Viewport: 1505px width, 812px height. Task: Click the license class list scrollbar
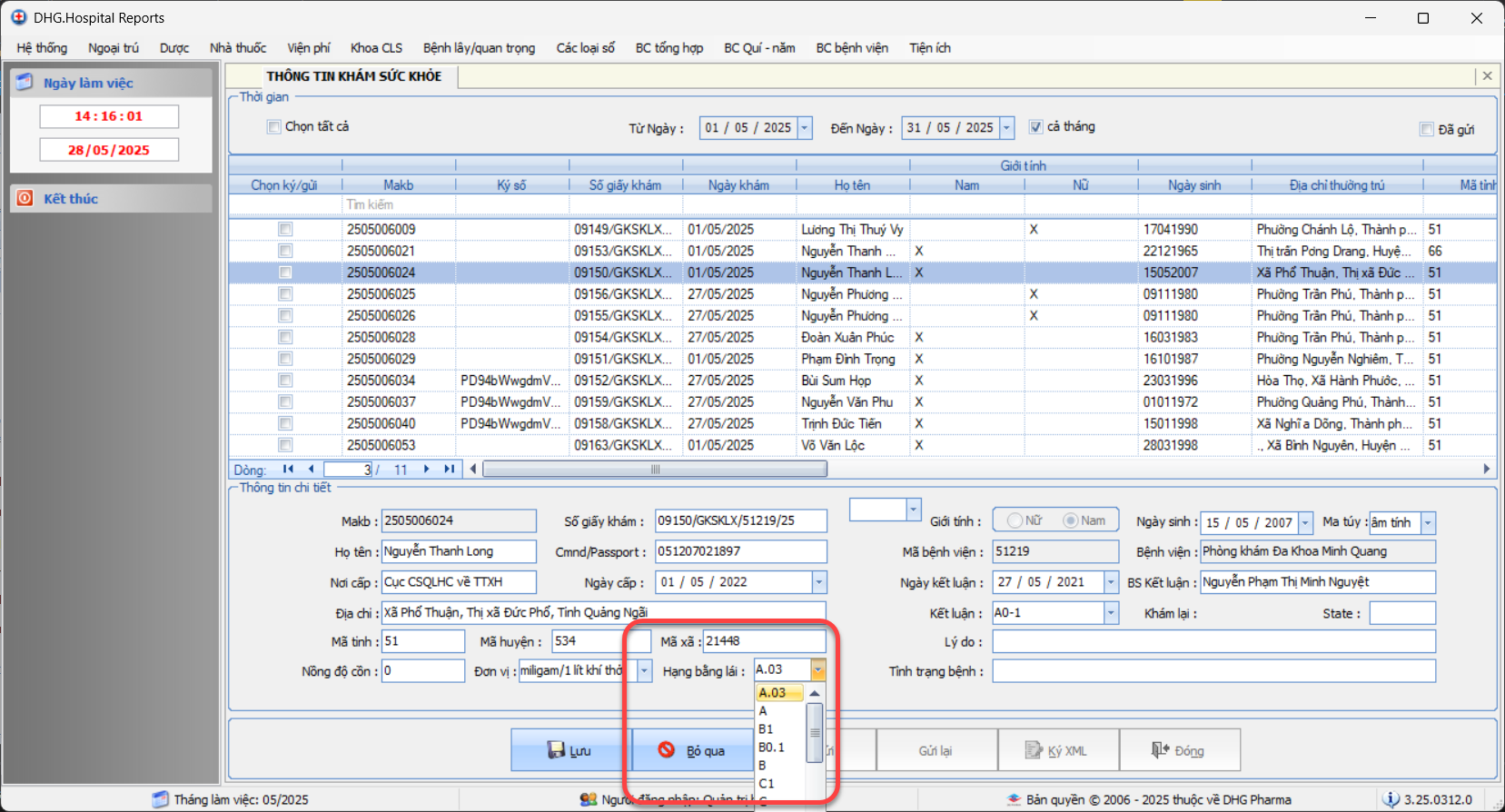[815, 732]
